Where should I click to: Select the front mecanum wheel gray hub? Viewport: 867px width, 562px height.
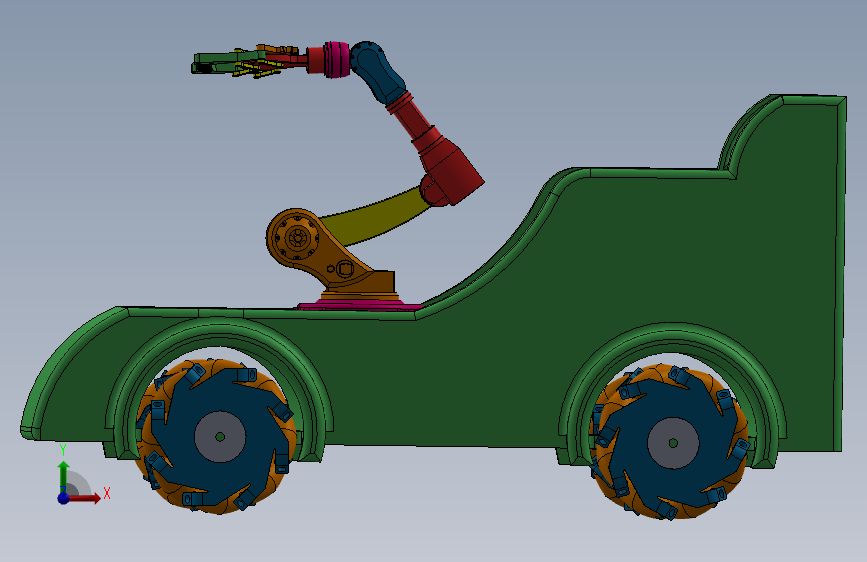click(220, 437)
